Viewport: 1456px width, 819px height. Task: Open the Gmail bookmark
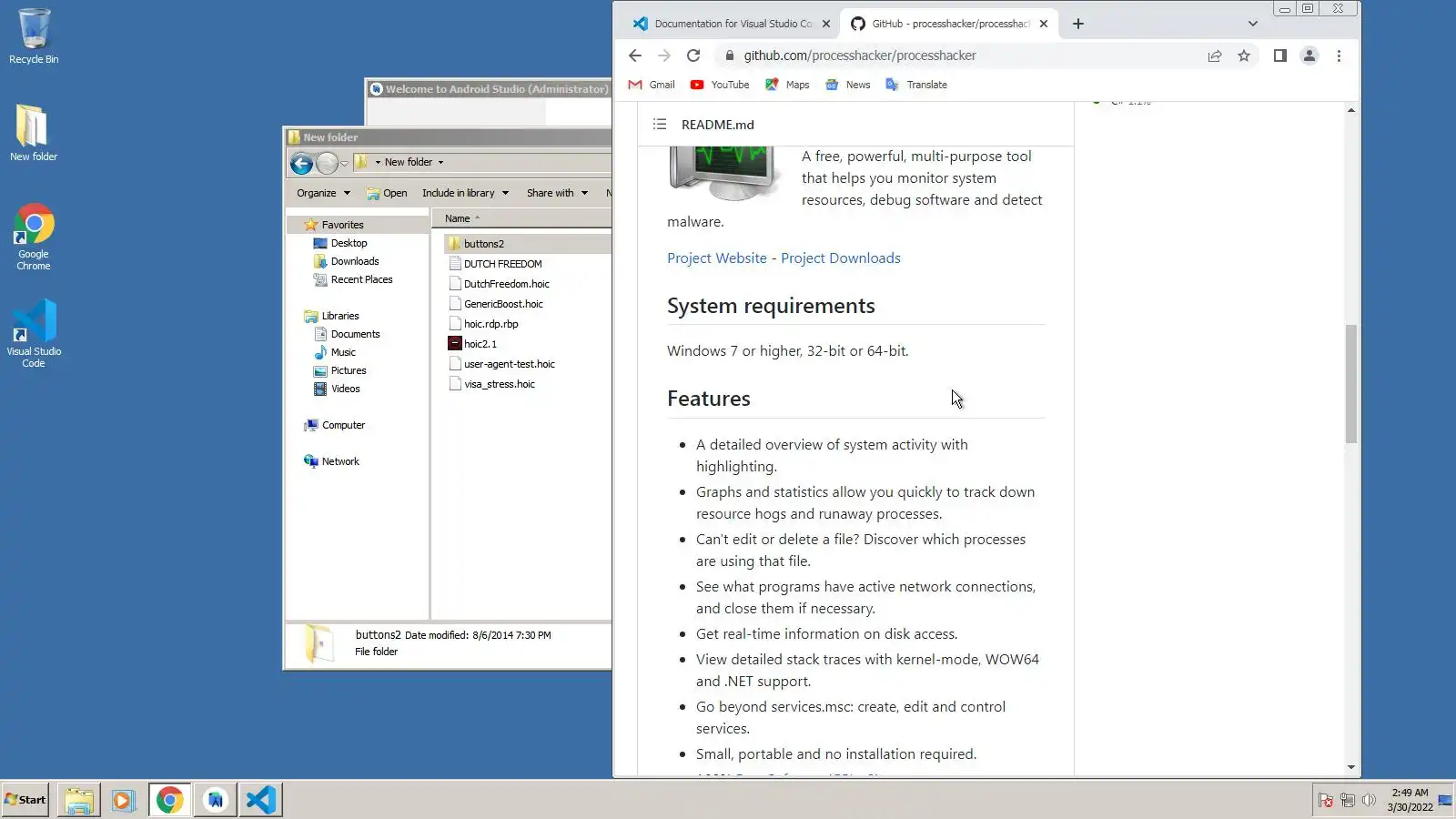pyautogui.click(x=652, y=85)
